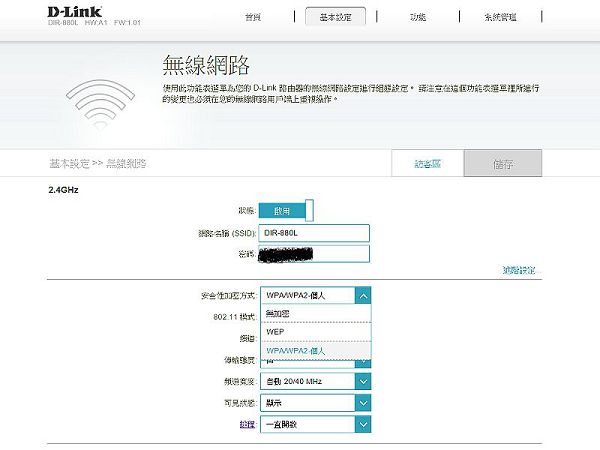Click the password input field
This screenshot has width=600, height=450.
click(314, 254)
